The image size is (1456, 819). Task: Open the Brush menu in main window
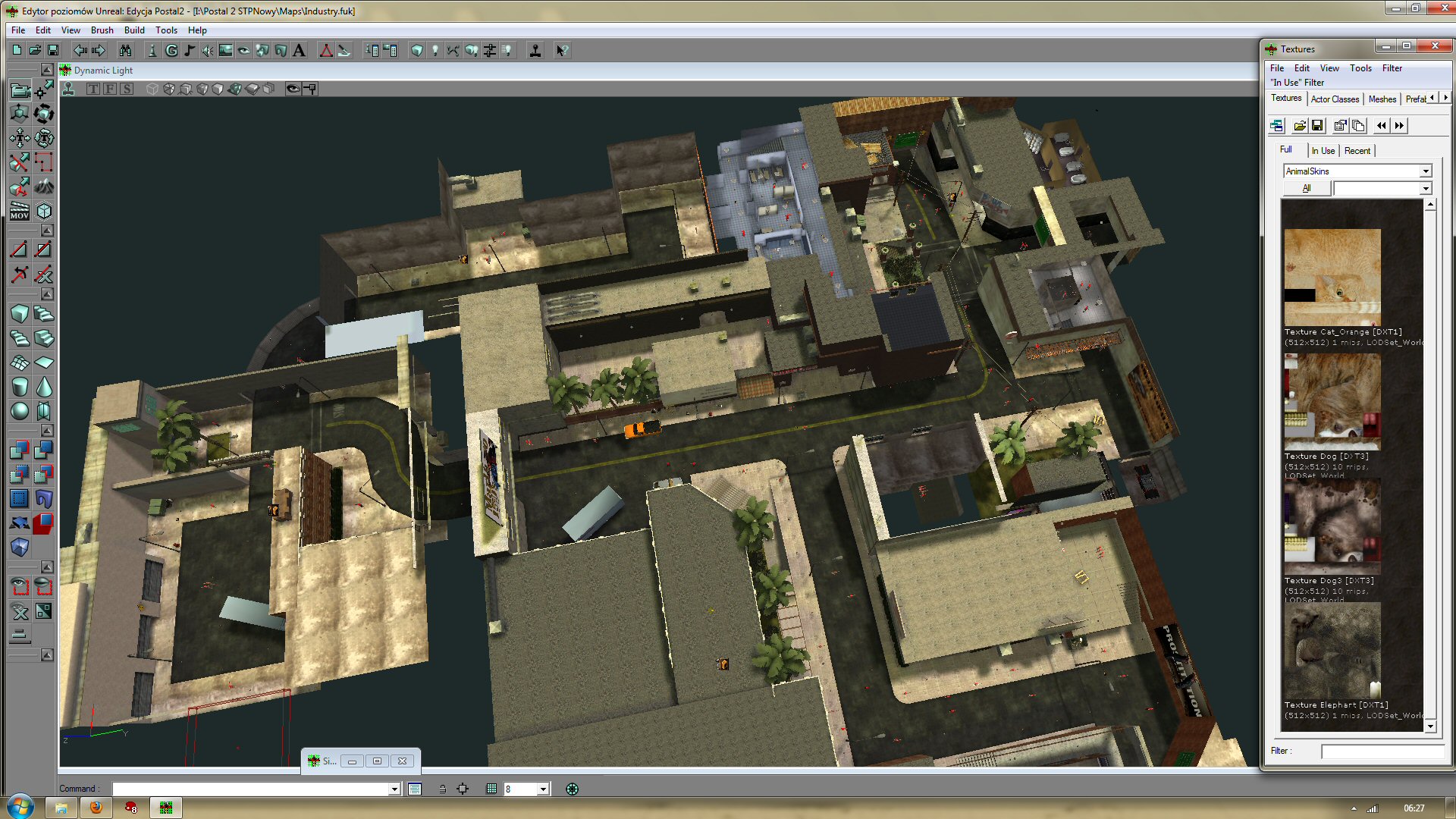102,30
